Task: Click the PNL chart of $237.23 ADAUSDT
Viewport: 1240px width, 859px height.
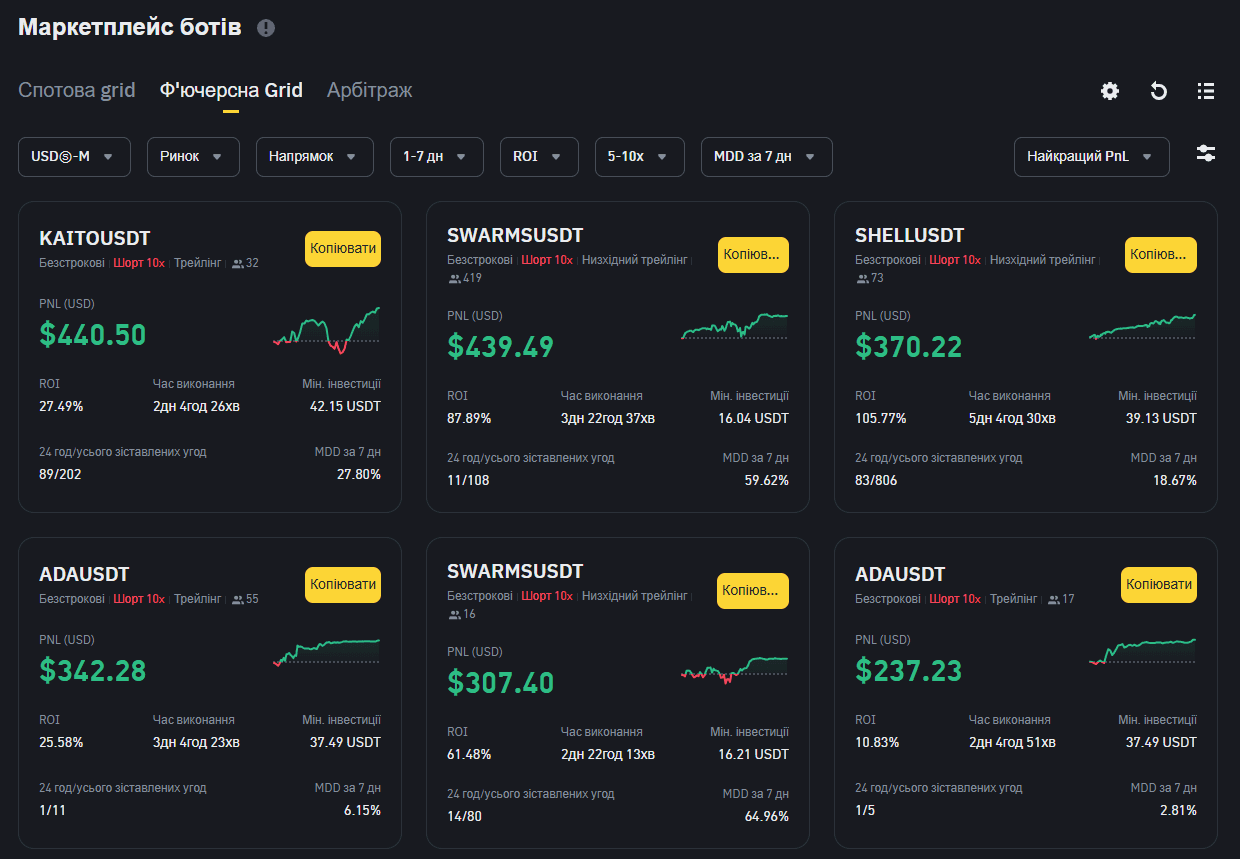Action: (1142, 651)
